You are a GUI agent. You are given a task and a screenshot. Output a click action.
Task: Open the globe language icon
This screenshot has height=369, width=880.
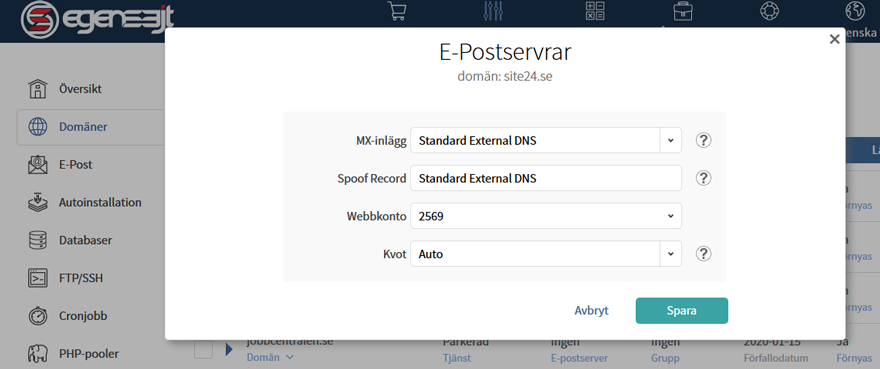[x=854, y=11]
